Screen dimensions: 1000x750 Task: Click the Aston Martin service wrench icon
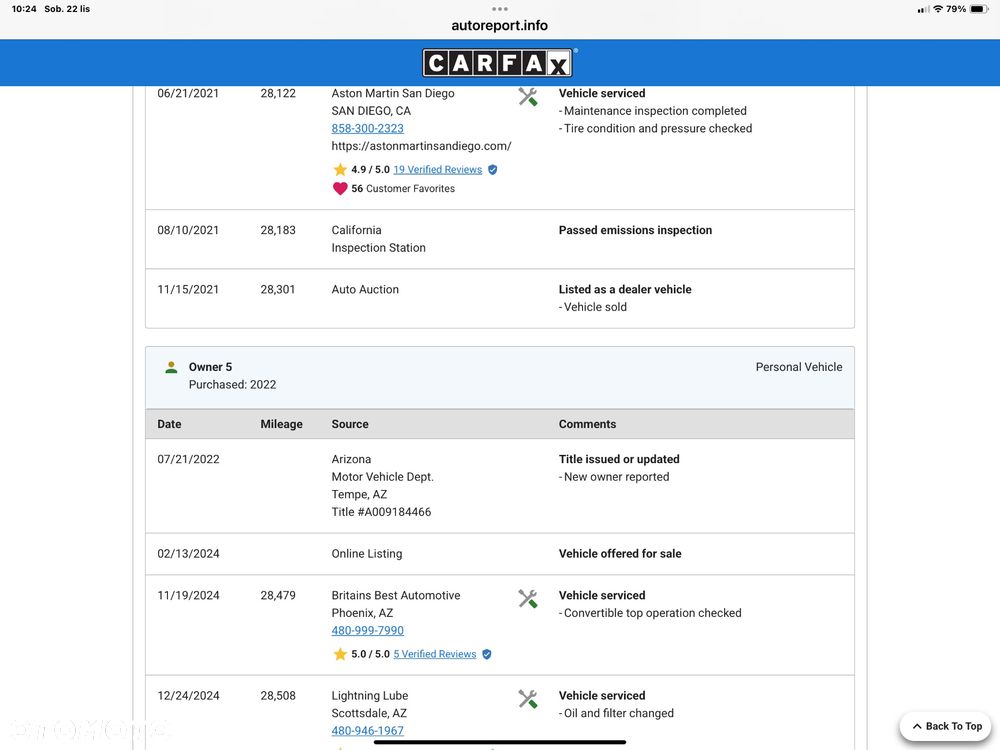click(528, 97)
